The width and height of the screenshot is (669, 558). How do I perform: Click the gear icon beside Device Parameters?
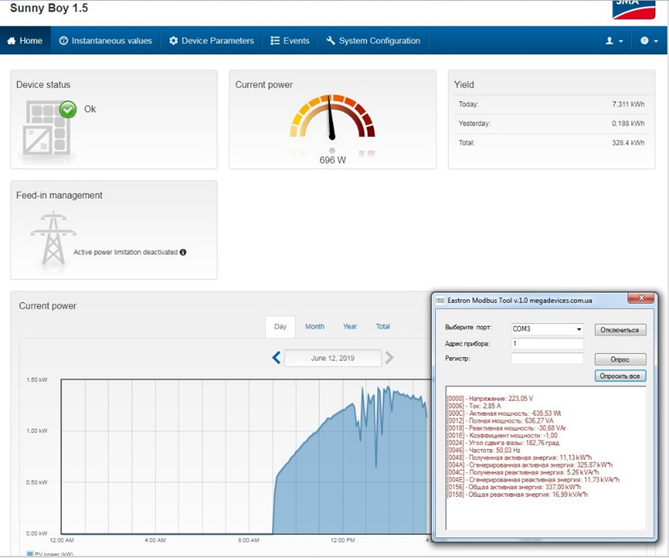(x=173, y=41)
